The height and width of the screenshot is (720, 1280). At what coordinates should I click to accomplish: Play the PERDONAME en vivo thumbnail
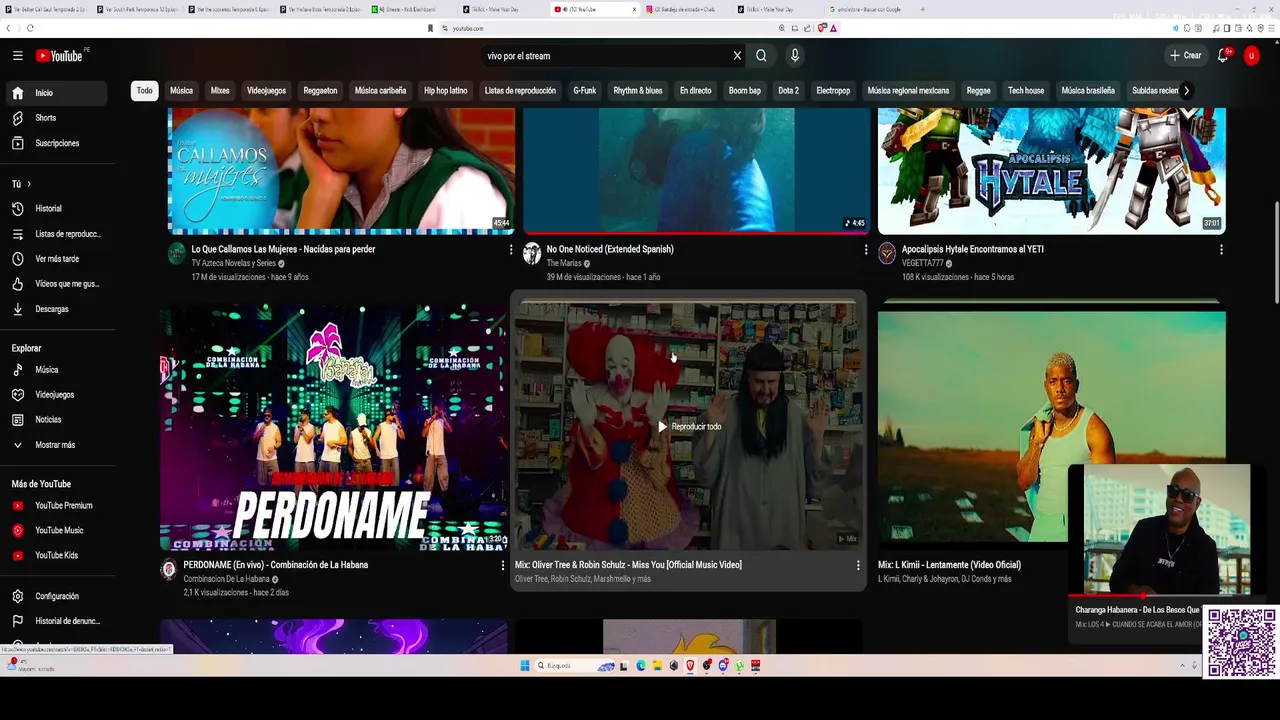(x=334, y=428)
